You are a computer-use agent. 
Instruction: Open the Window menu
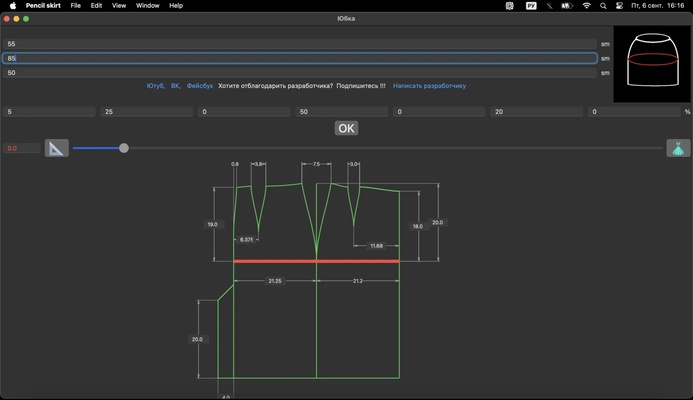pos(147,5)
